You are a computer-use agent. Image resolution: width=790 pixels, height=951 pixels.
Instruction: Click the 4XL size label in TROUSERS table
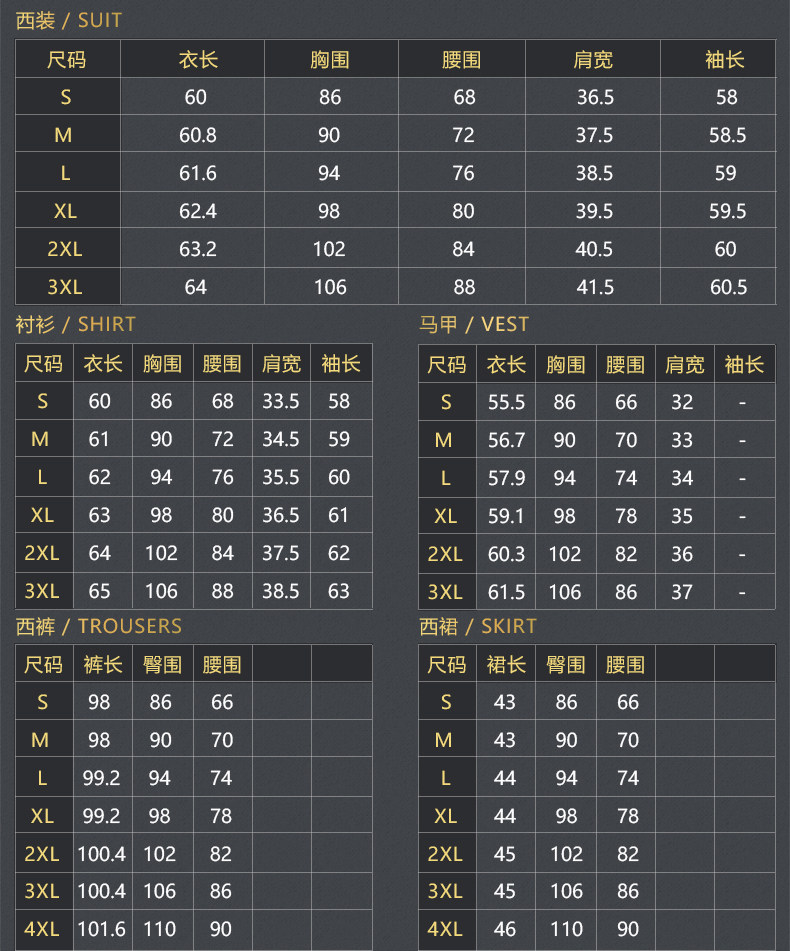click(42, 929)
